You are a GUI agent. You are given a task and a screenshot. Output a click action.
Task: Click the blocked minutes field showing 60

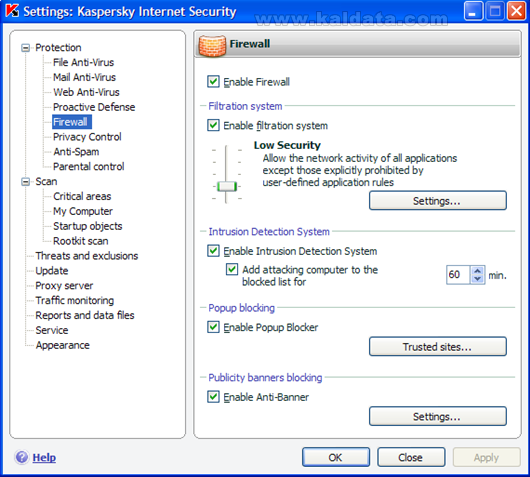tap(458, 275)
